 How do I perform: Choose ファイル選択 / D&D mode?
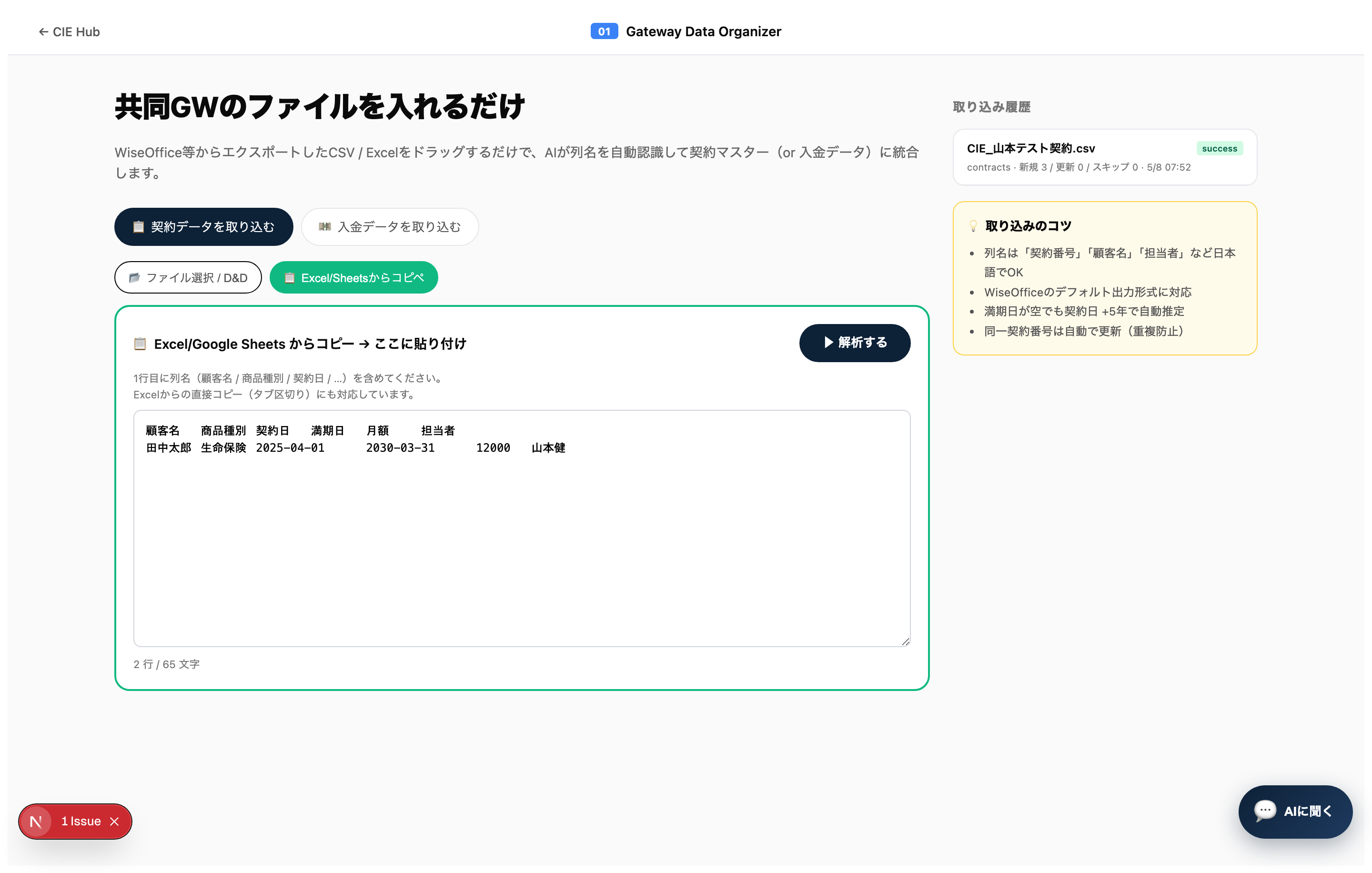tap(188, 277)
